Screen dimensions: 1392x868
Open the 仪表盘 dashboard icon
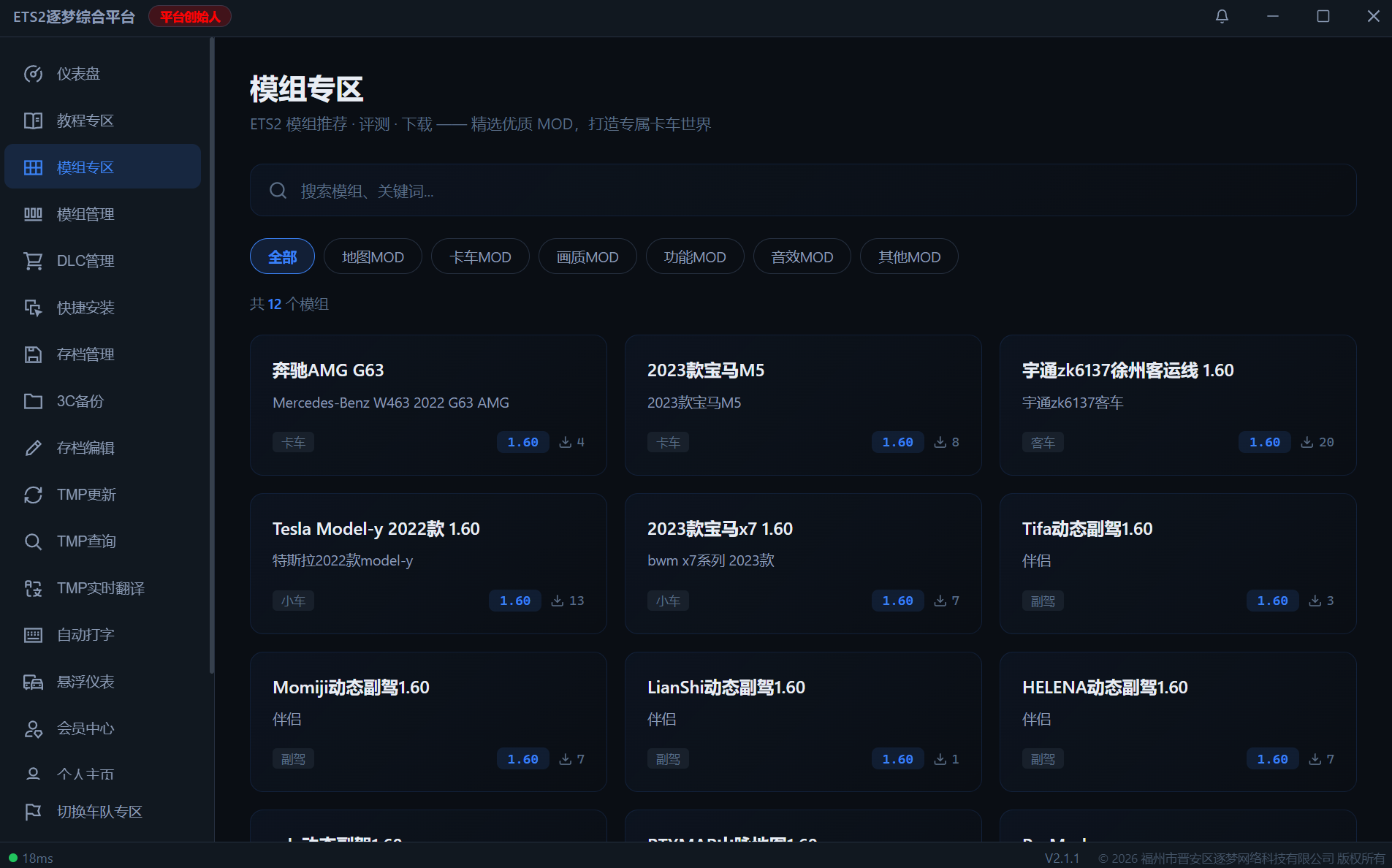(33, 74)
